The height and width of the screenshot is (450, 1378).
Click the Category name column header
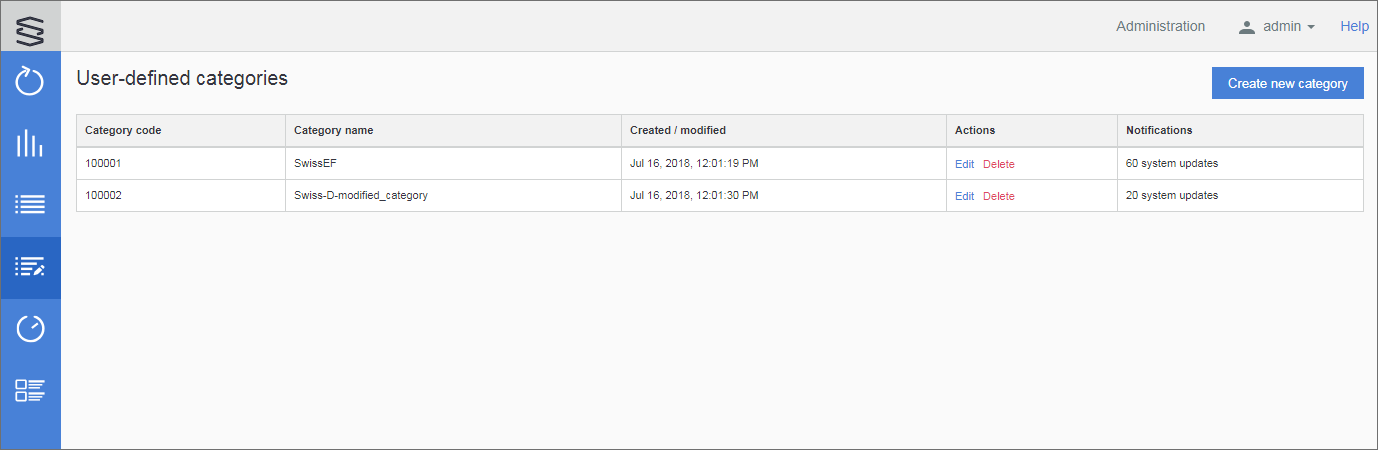pos(334,130)
